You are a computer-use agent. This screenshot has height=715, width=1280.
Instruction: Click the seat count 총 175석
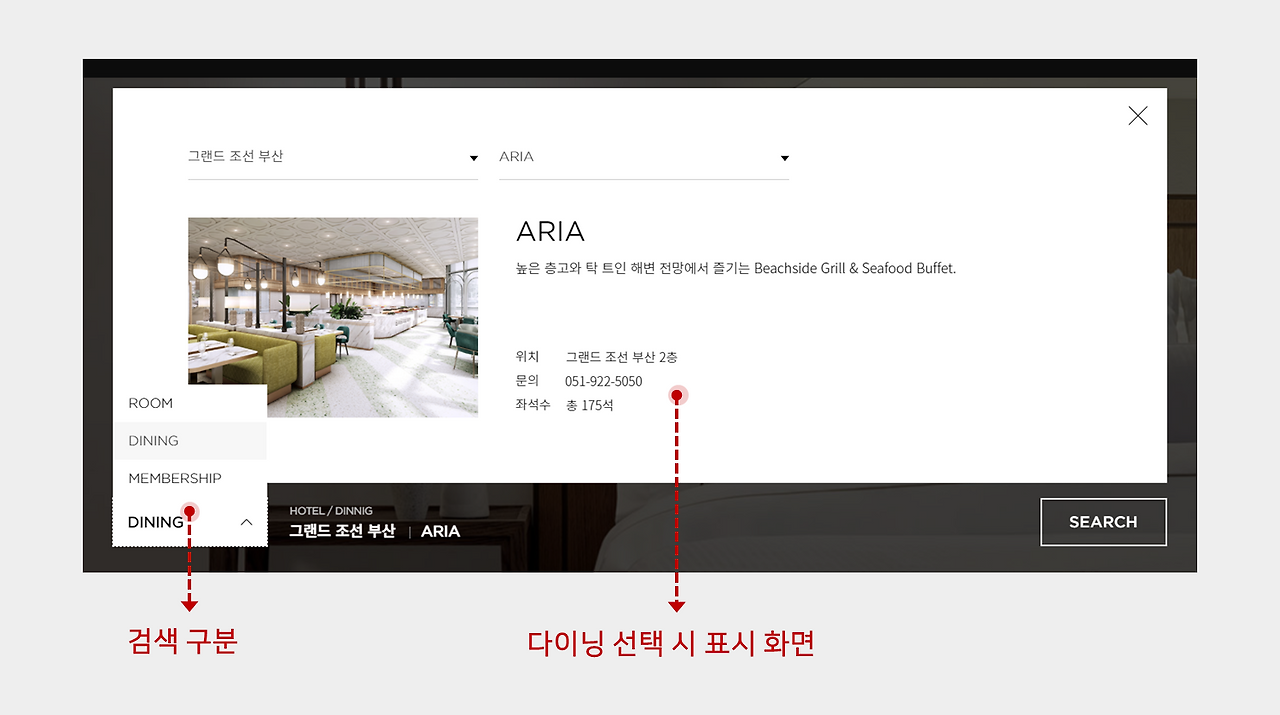(x=589, y=405)
